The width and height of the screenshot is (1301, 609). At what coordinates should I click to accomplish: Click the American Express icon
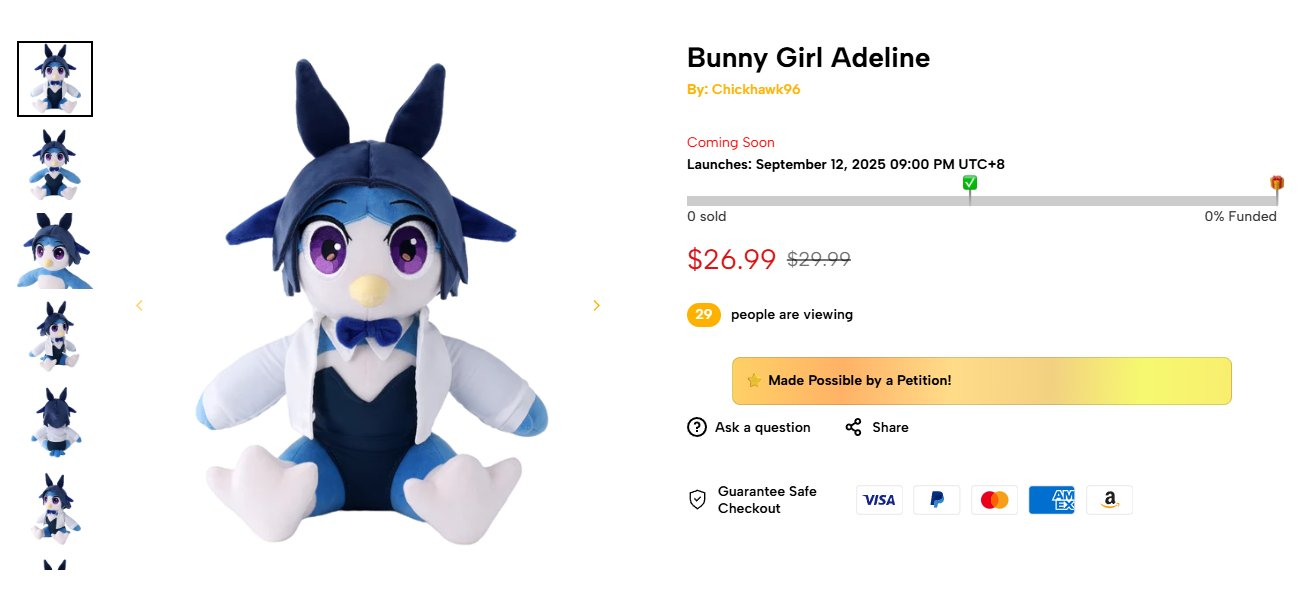(x=1051, y=500)
